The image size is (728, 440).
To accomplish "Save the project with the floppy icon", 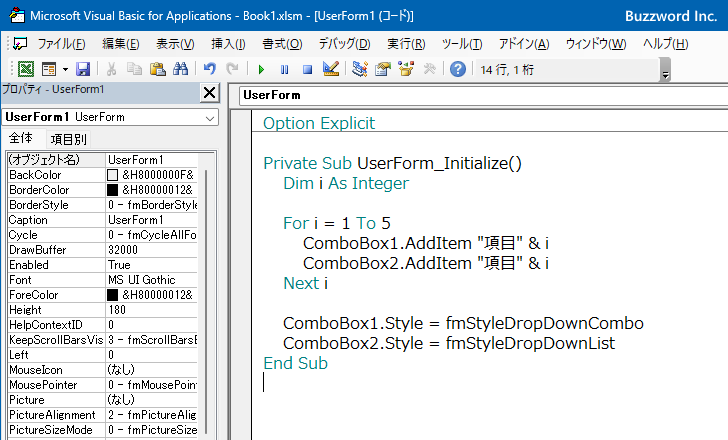I will coord(83,69).
